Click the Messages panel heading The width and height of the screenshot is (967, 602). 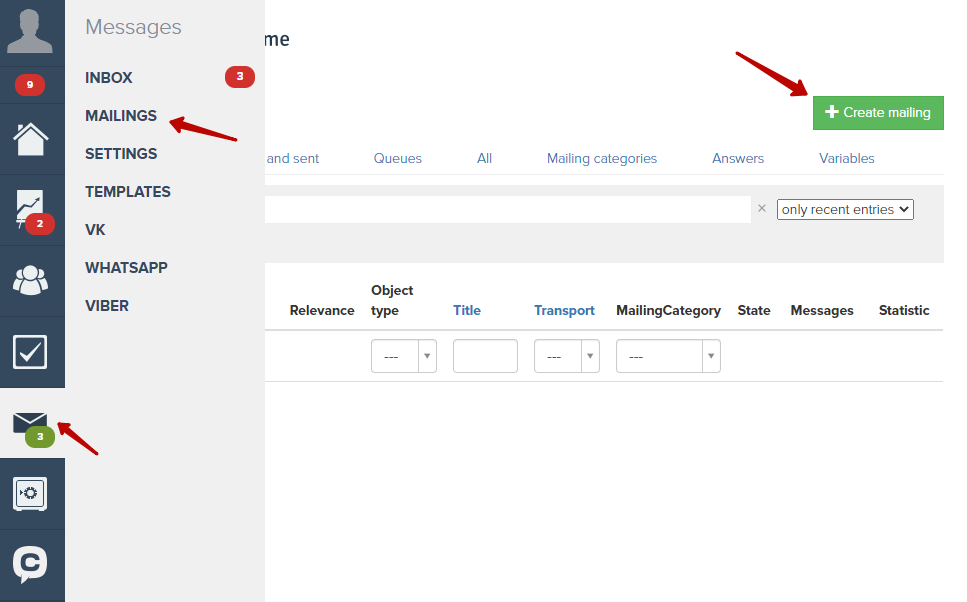[133, 27]
